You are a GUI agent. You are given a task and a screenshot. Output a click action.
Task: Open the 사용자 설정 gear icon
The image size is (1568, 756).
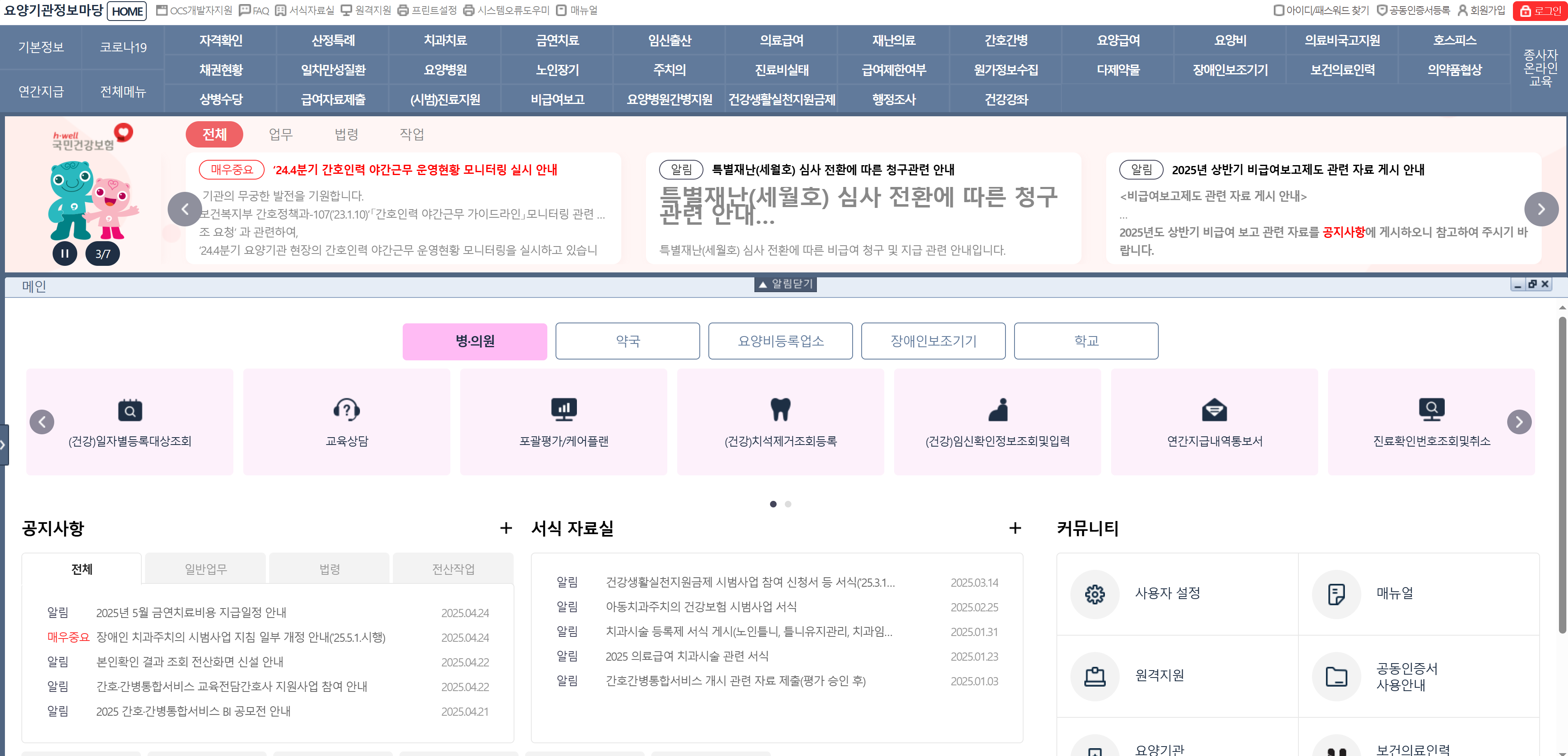click(1094, 594)
